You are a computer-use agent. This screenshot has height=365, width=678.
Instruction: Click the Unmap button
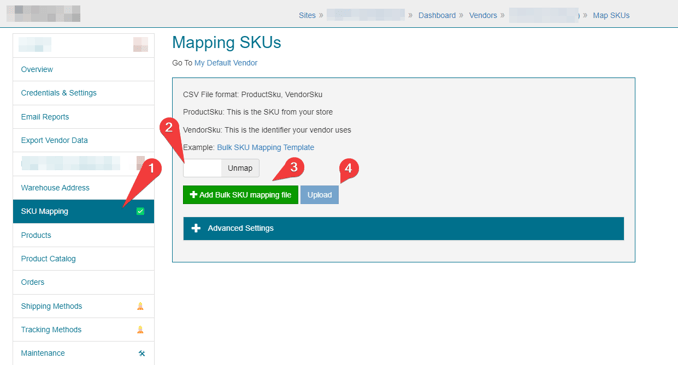pos(240,168)
